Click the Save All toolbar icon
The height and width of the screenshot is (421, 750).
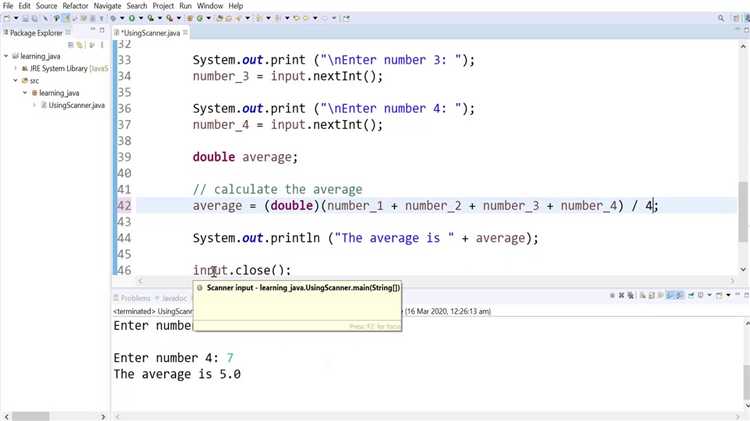click(34, 18)
